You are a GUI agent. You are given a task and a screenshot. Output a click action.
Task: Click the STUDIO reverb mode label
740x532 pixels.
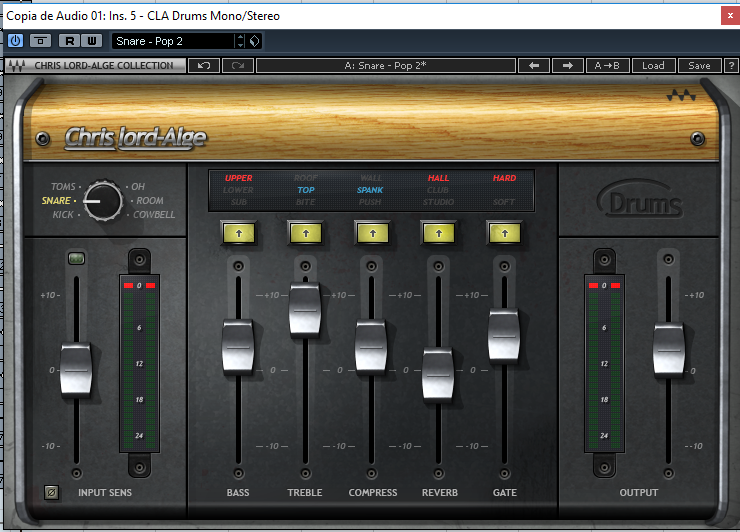point(438,202)
